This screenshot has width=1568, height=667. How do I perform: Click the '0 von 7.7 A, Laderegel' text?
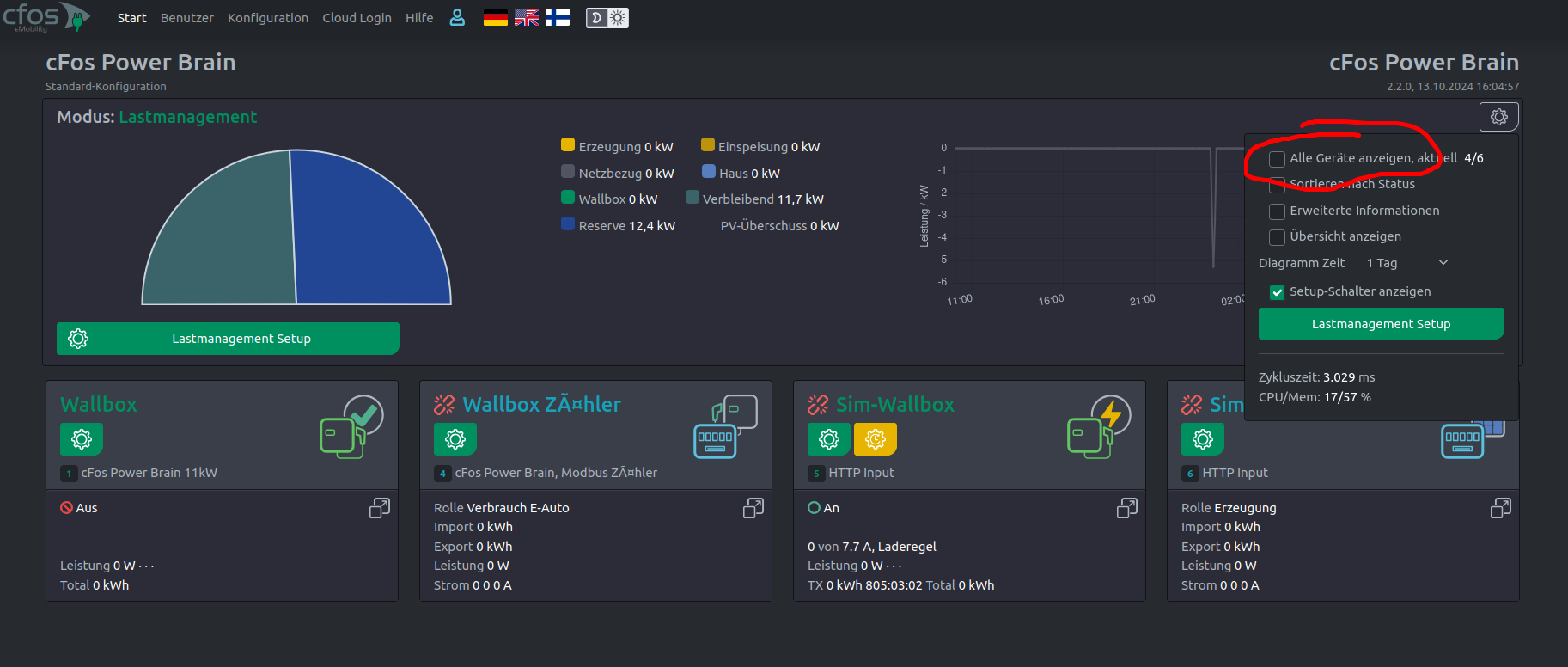coord(872,547)
